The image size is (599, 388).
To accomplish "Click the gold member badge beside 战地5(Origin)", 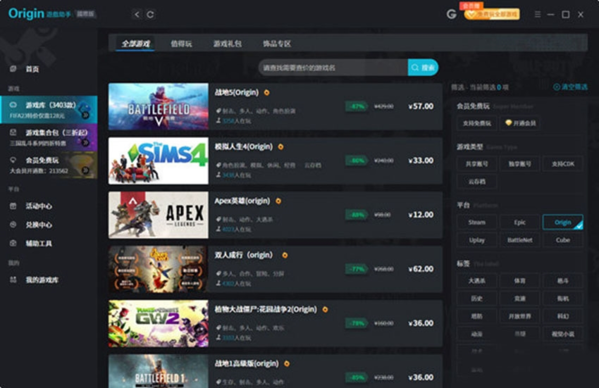I will pos(267,92).
